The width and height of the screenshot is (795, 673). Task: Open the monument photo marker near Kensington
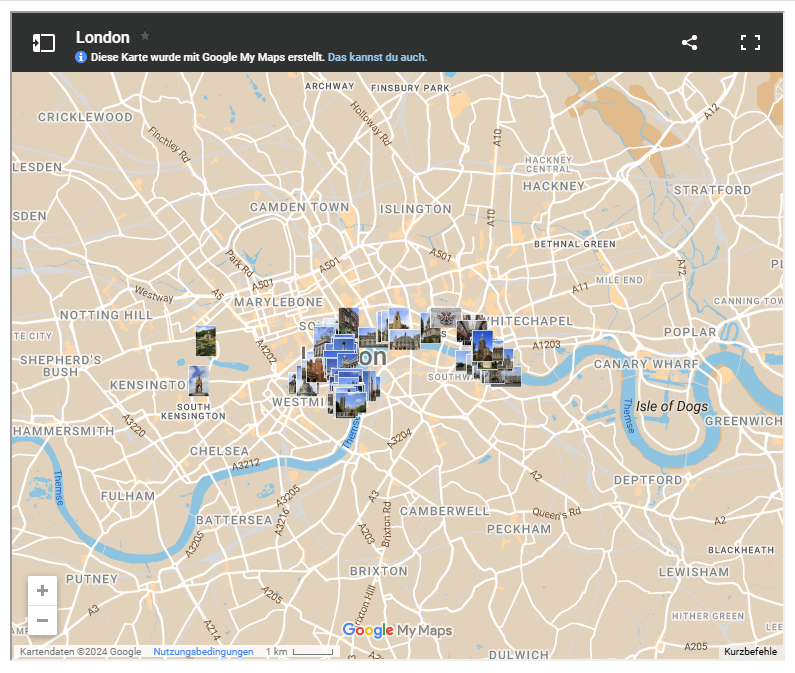point(199,381)
